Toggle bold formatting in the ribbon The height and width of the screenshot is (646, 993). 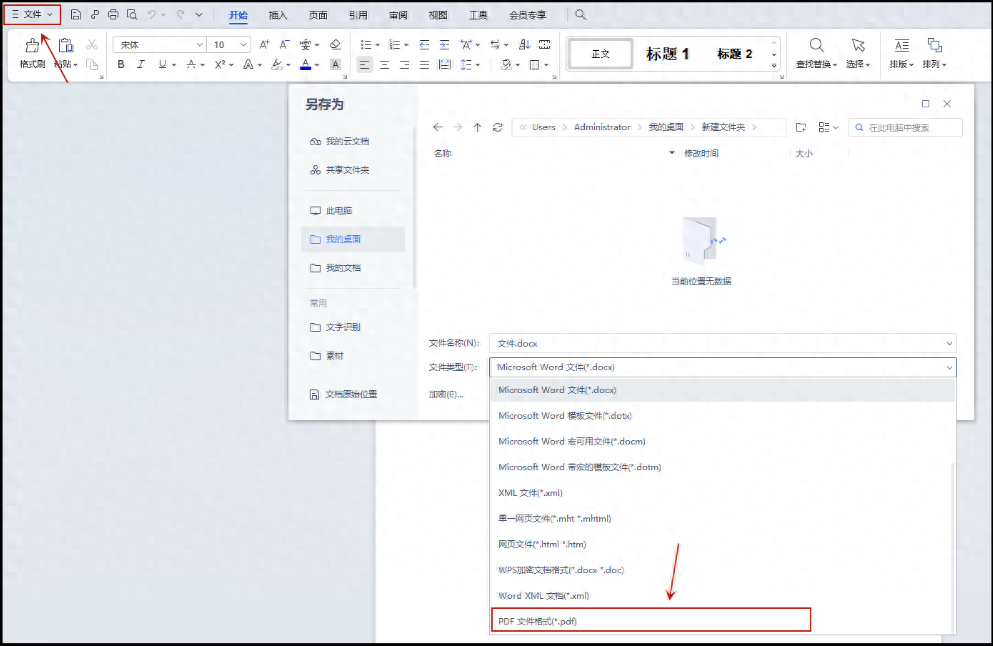click(x=120, y=64)
